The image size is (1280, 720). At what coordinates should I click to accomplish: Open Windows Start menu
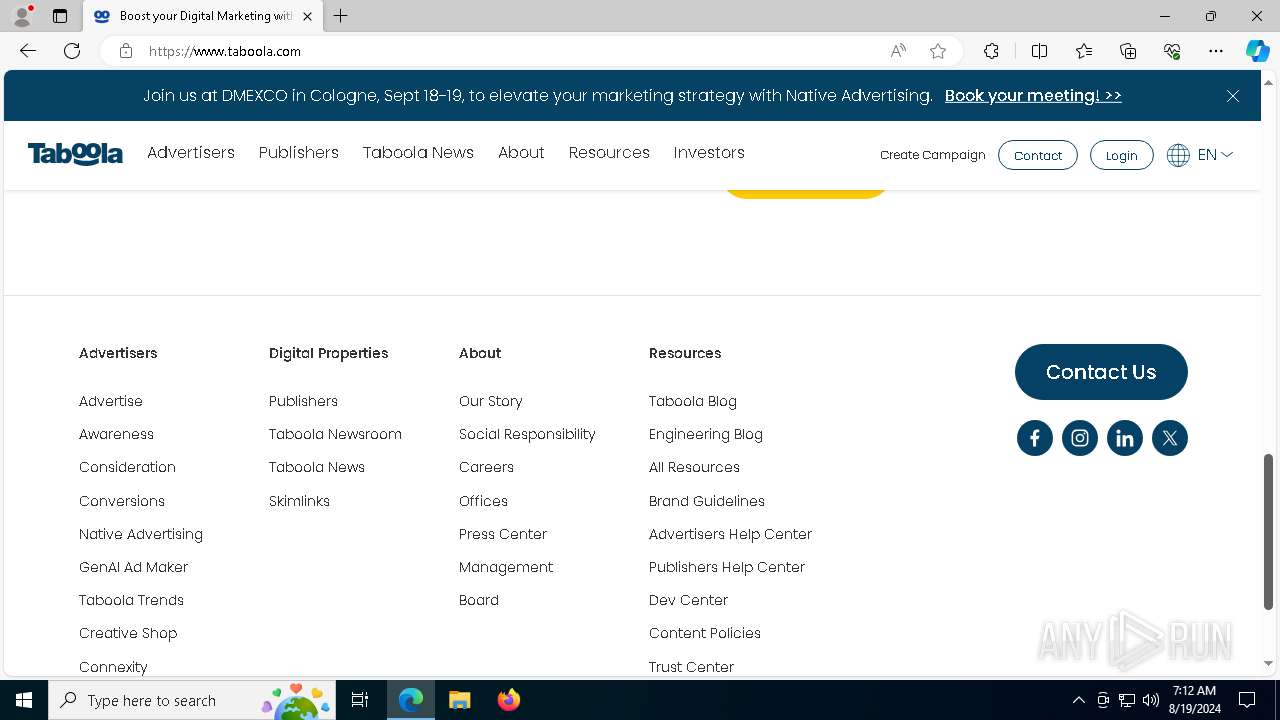coord(24,700)
